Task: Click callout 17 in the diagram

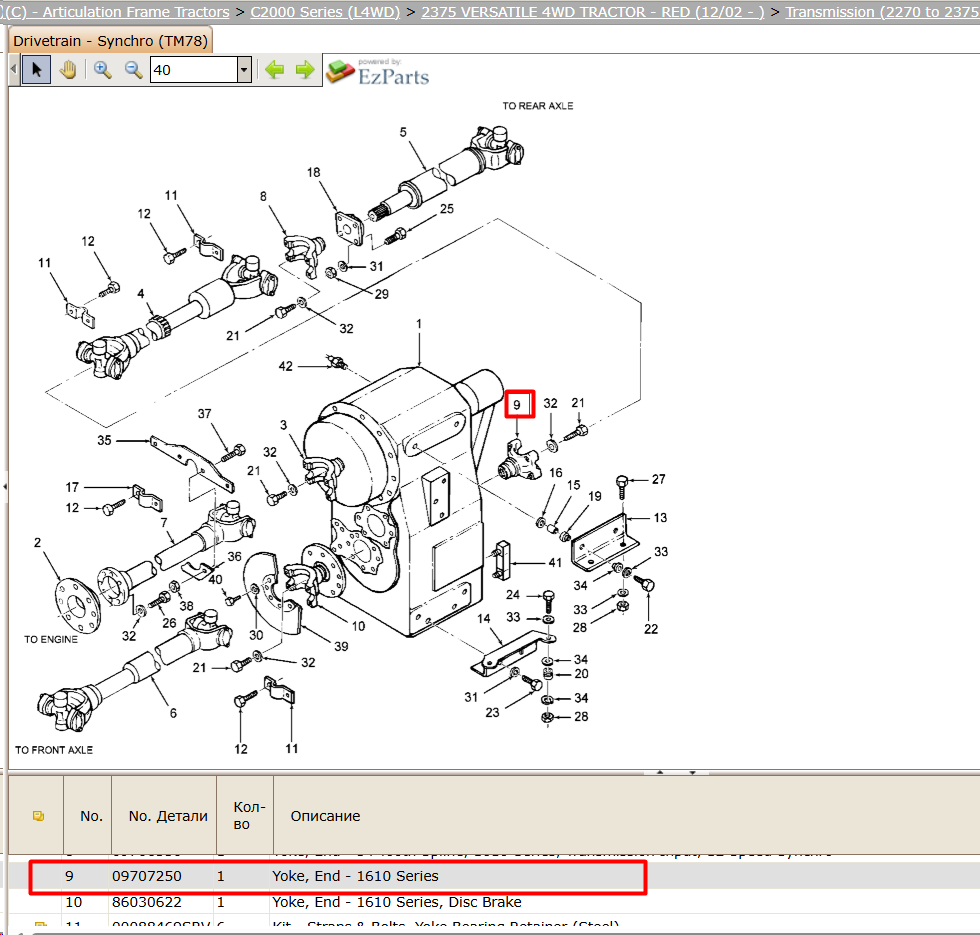Action: coord(72,487)
